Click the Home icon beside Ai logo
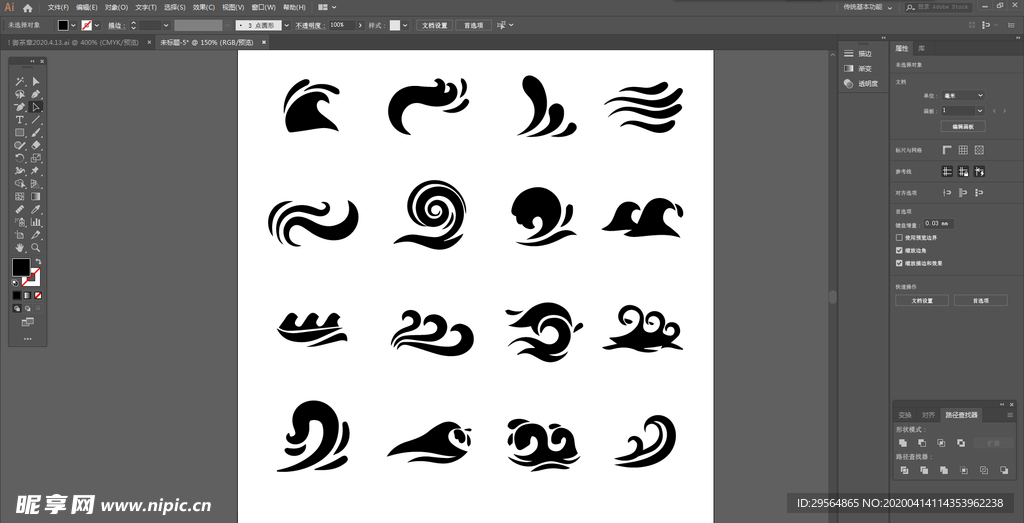The width and height of the screenshot is (1024, 523). 28,7
